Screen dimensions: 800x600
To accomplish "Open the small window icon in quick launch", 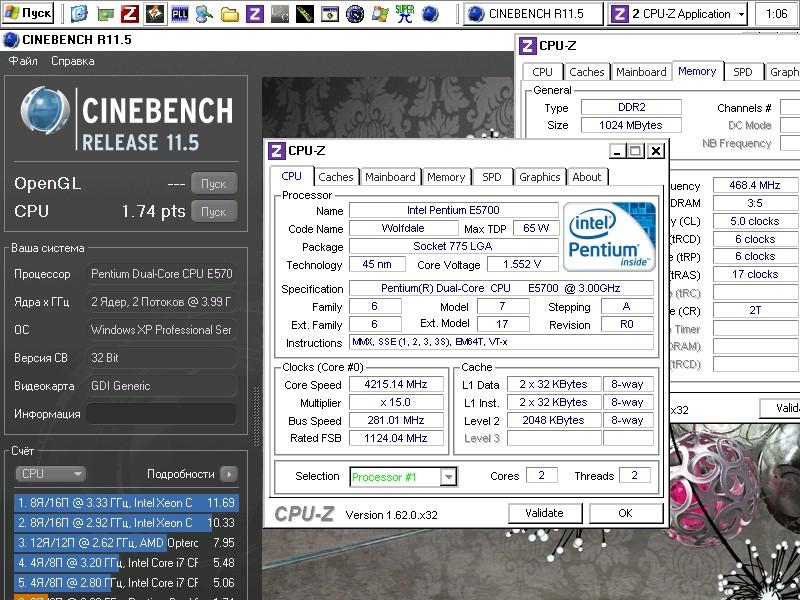I will (330, 14).
